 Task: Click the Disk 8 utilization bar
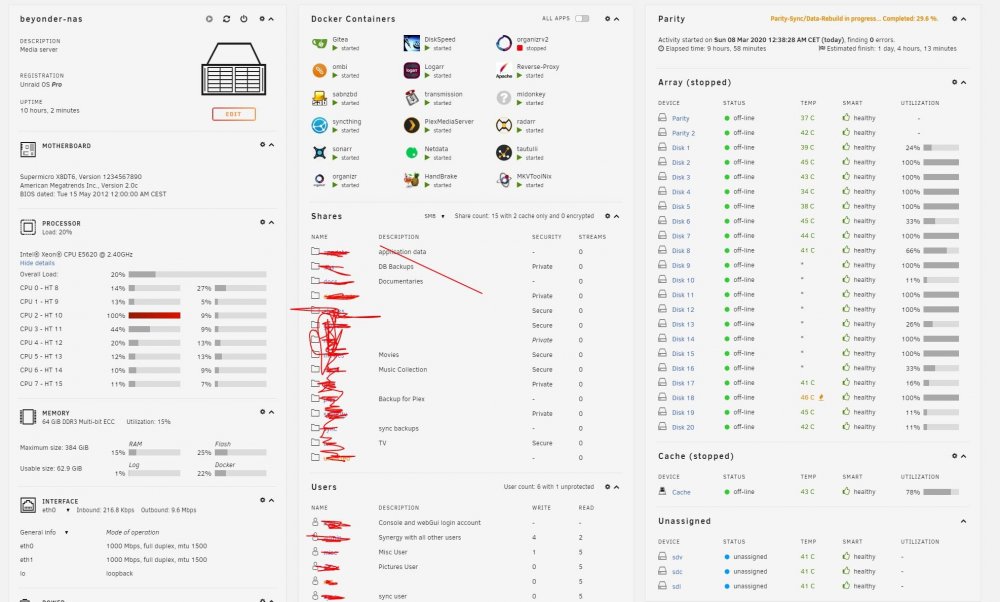pyautogui.click(x=941, y=251)
